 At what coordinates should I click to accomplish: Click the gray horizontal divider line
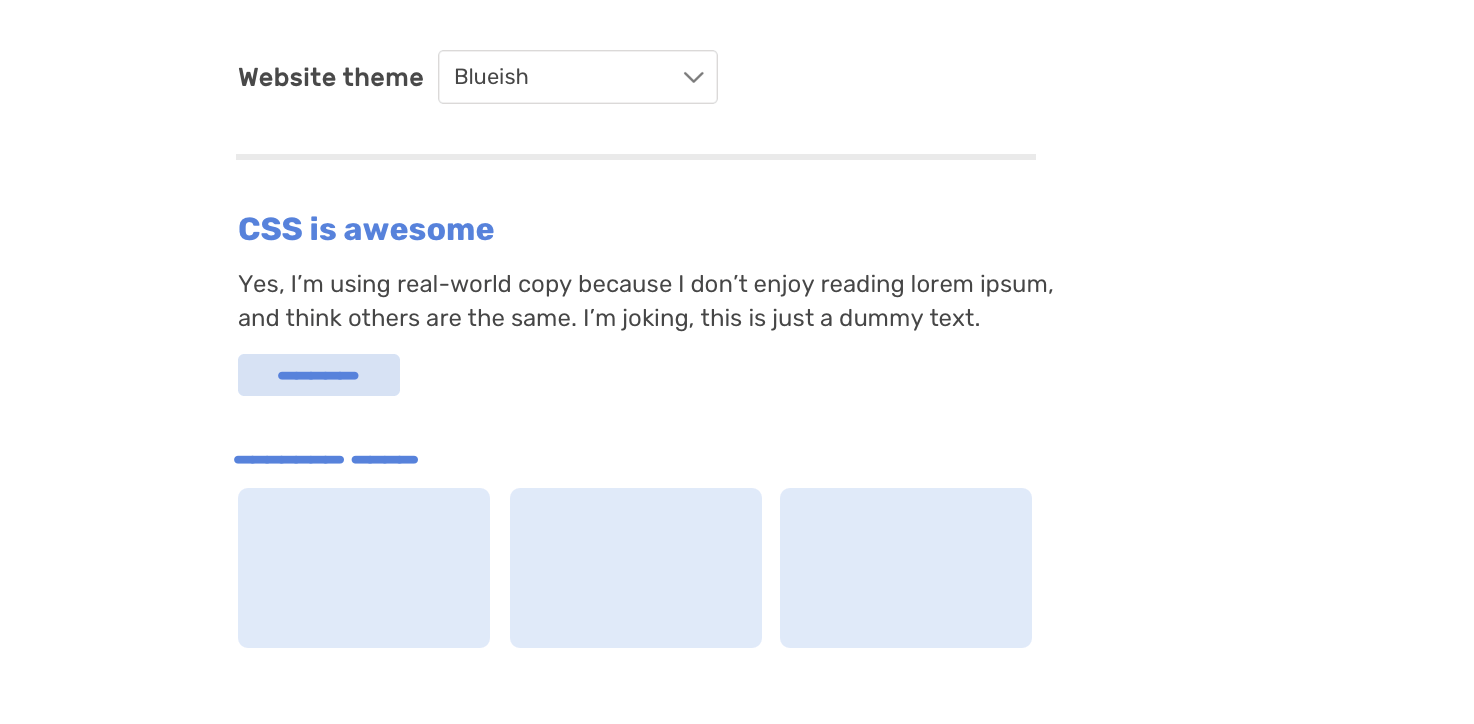pyautogui.click(x=636, y=157)
